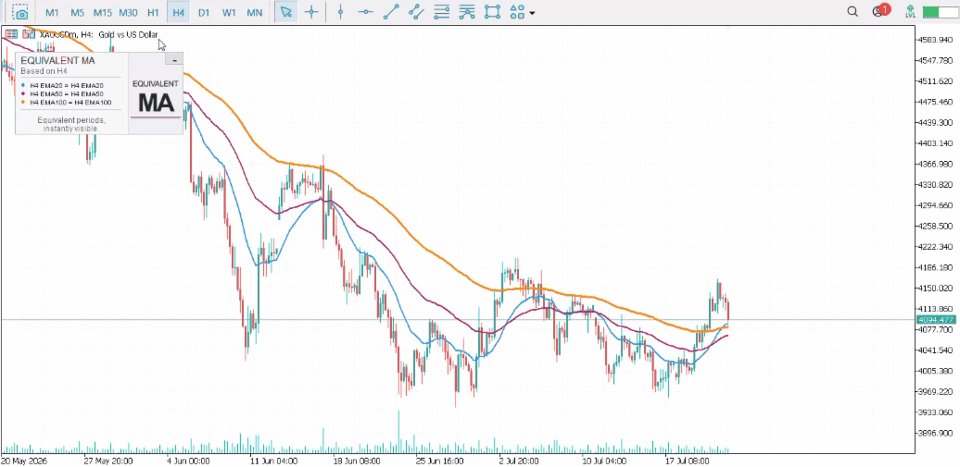
Task: Select the crosshair tool
Action: (312, 12)
